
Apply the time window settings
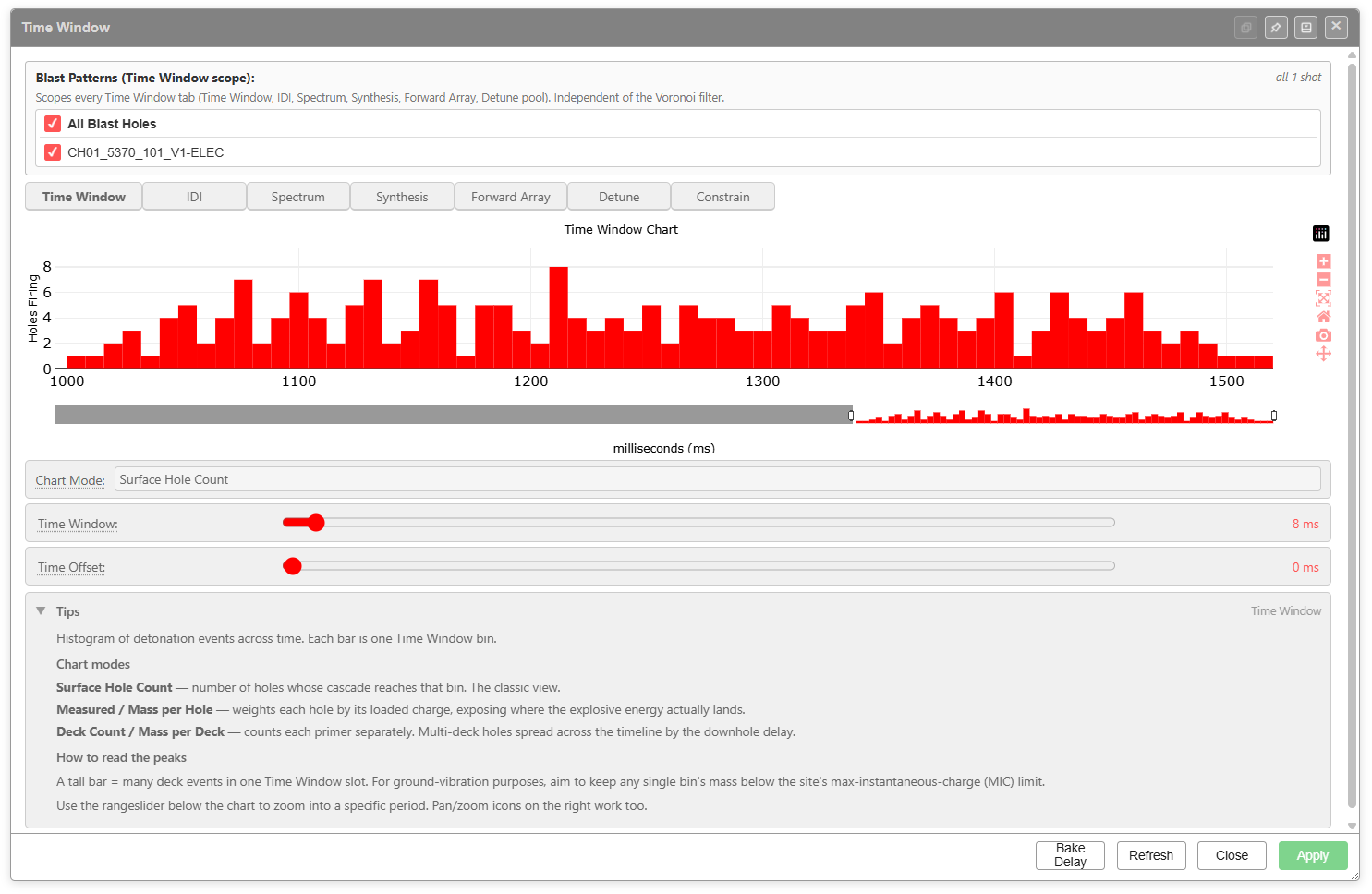pos(1313,855)
